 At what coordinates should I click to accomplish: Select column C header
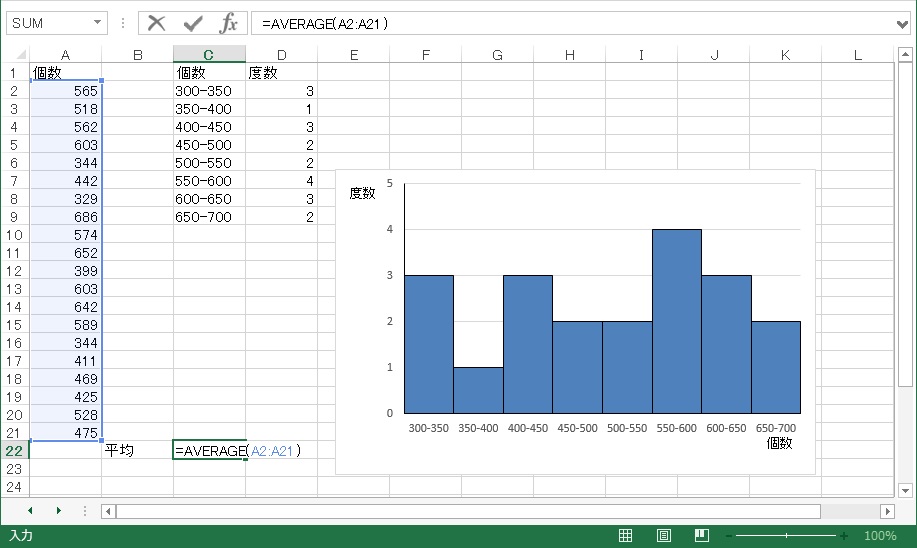point(209,54)
